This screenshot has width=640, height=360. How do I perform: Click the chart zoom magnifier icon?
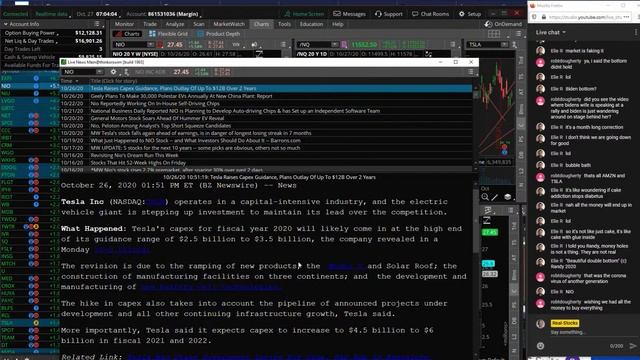pos(485,197)
